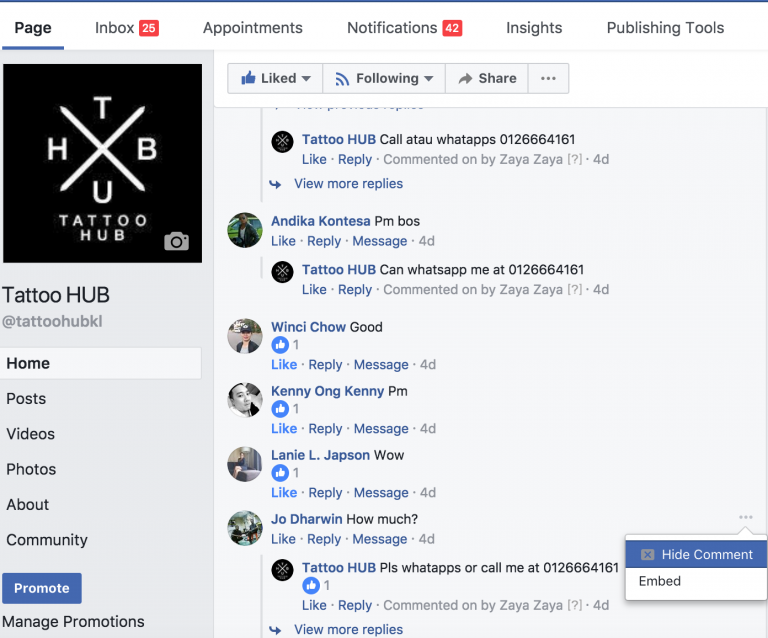768x638 pixels.
Task: Select Hide Comment in the popup menu
Action: 696,554
